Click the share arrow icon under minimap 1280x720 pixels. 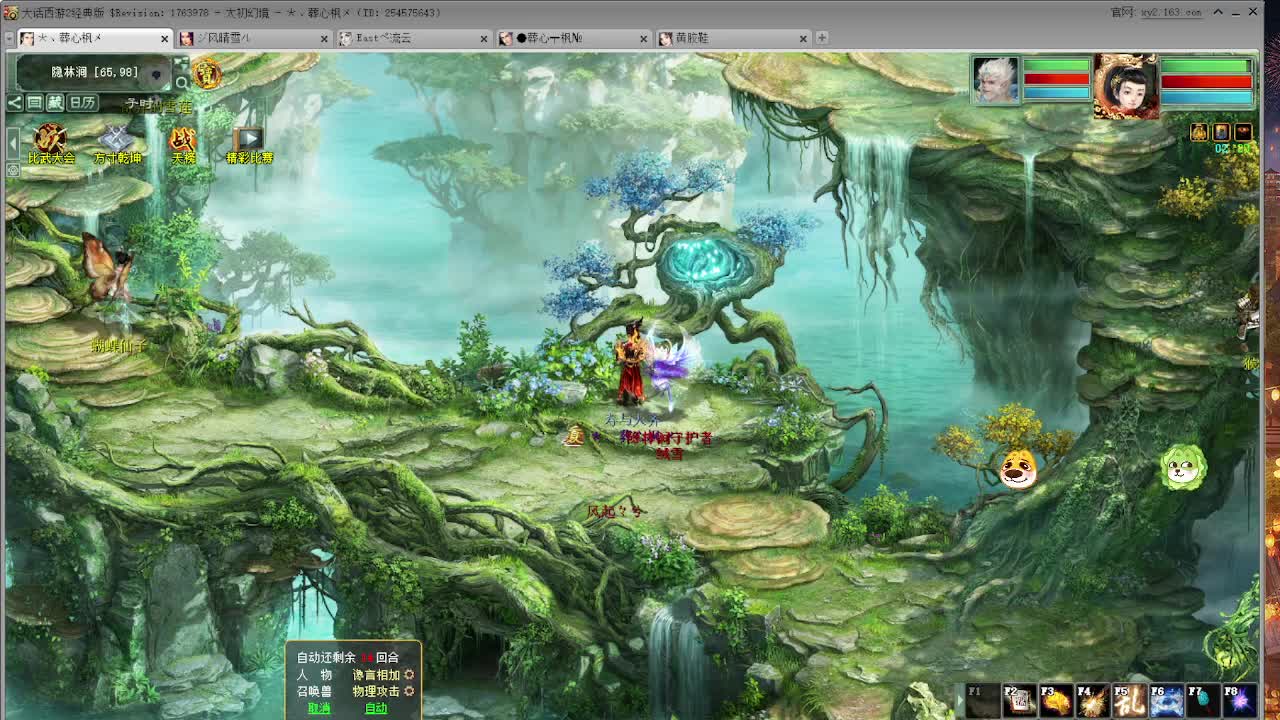pos(14,102)
